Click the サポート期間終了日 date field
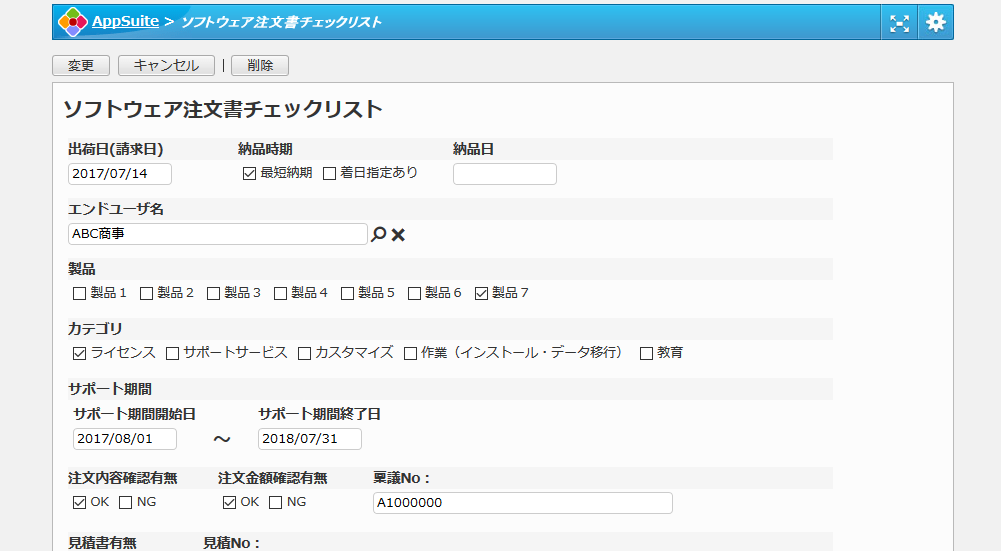This screenshot has height=551, width=1001. pos(309,439)
